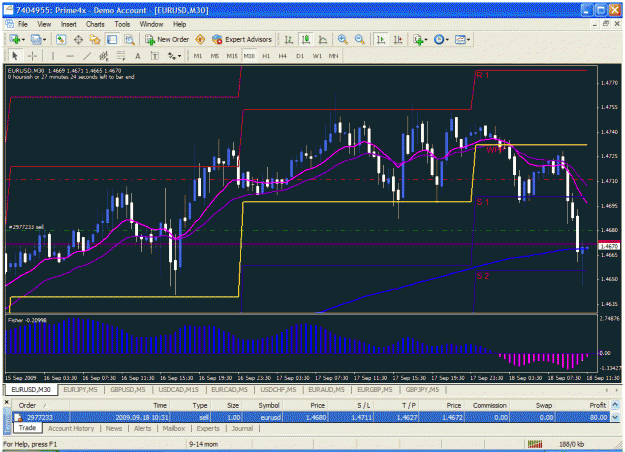The image size is (625, 452).
Task: Open the Experts terminal tab
Action: point(208,428)
